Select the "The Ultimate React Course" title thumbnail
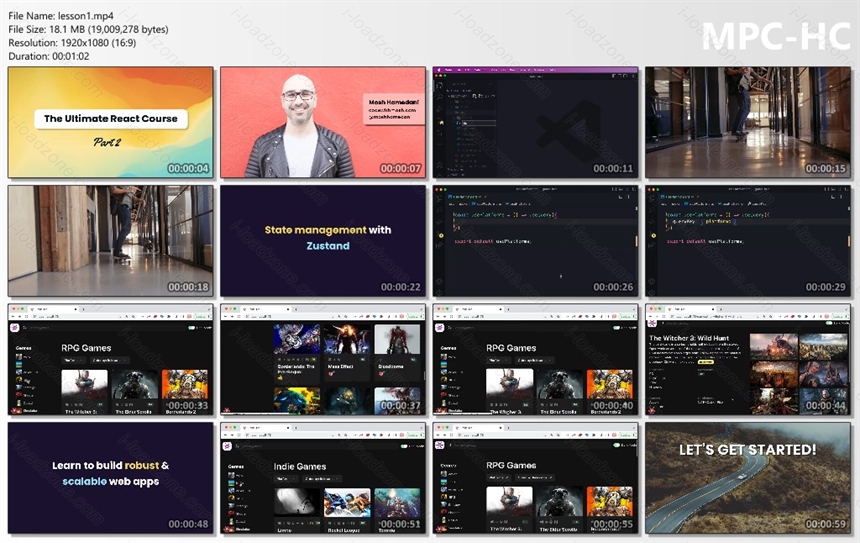 coord(110,122)
